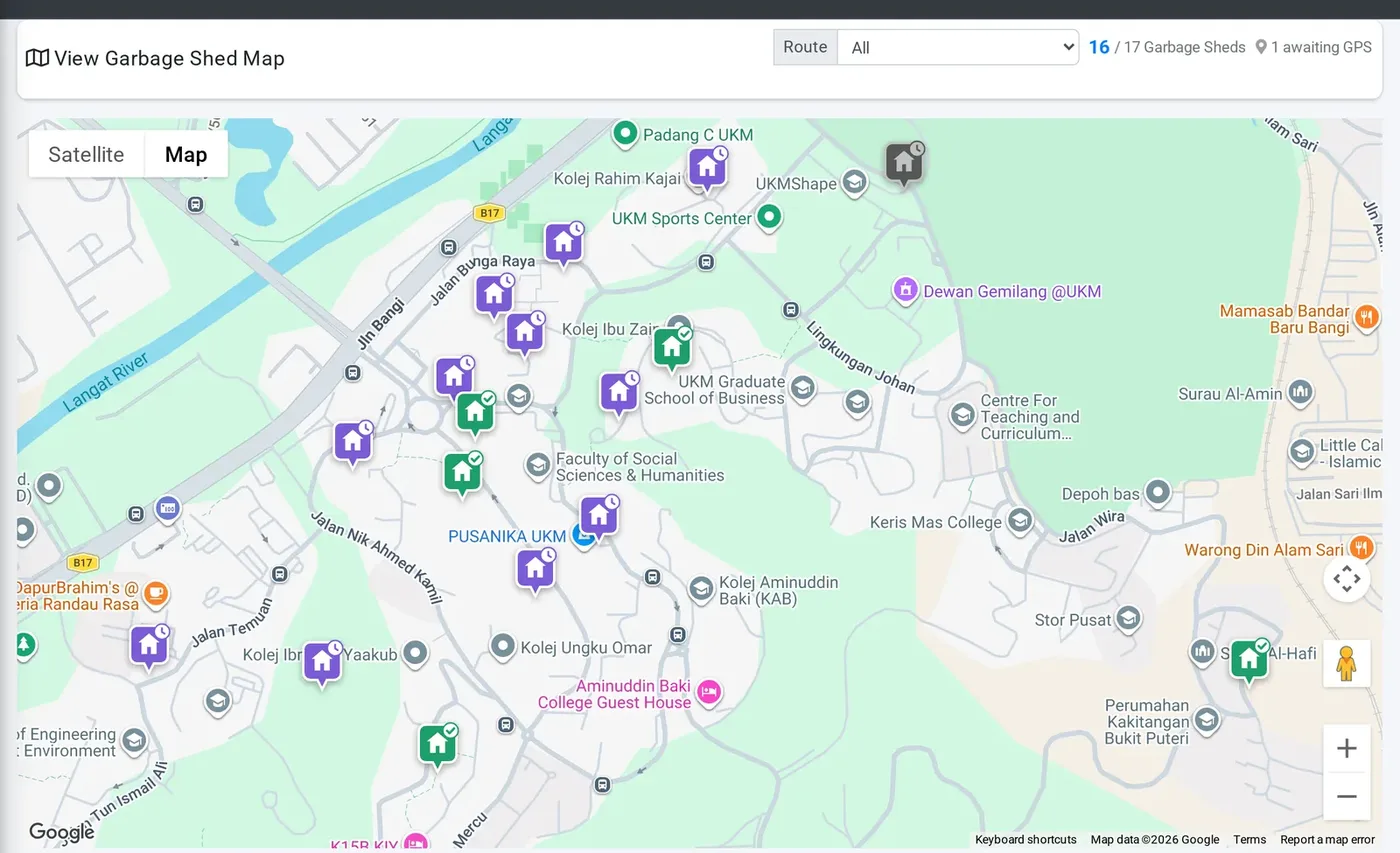
Task: Open the UKM Sports Center pin
Action: [769, 217]
